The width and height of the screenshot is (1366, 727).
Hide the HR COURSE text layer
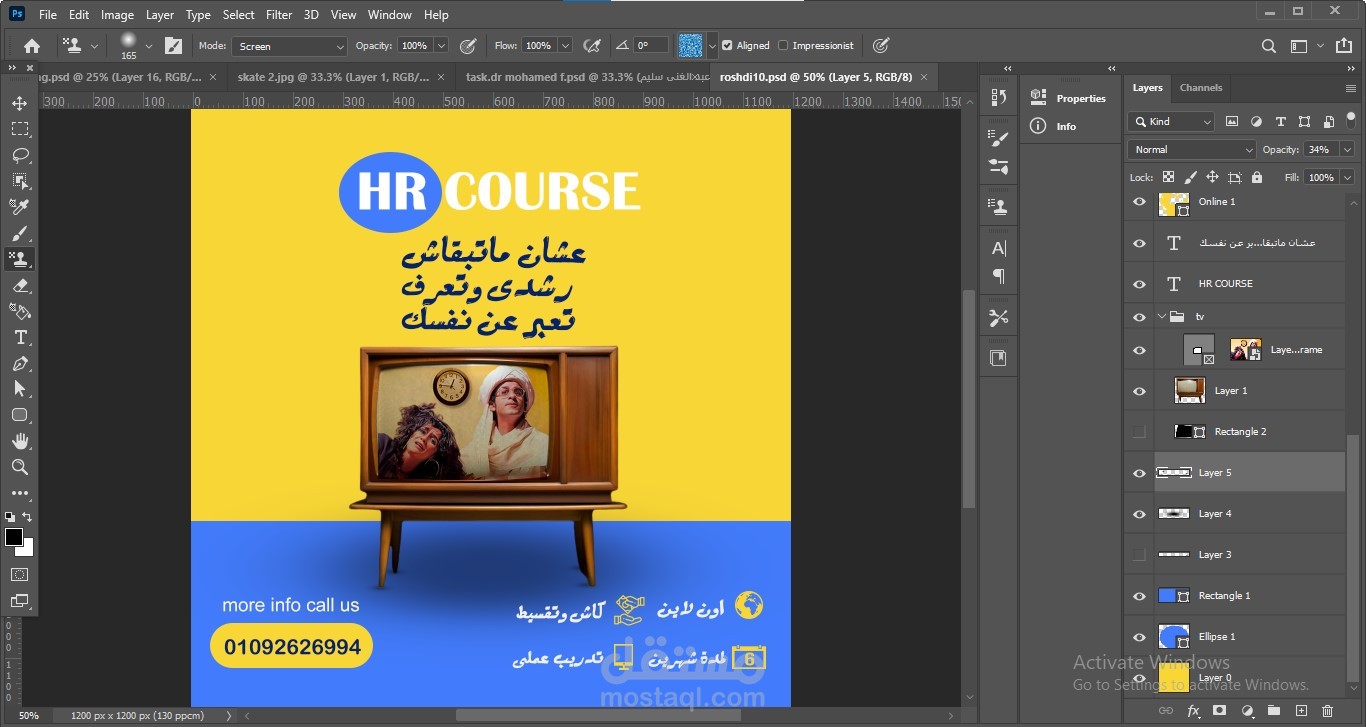coord(1138,284)
